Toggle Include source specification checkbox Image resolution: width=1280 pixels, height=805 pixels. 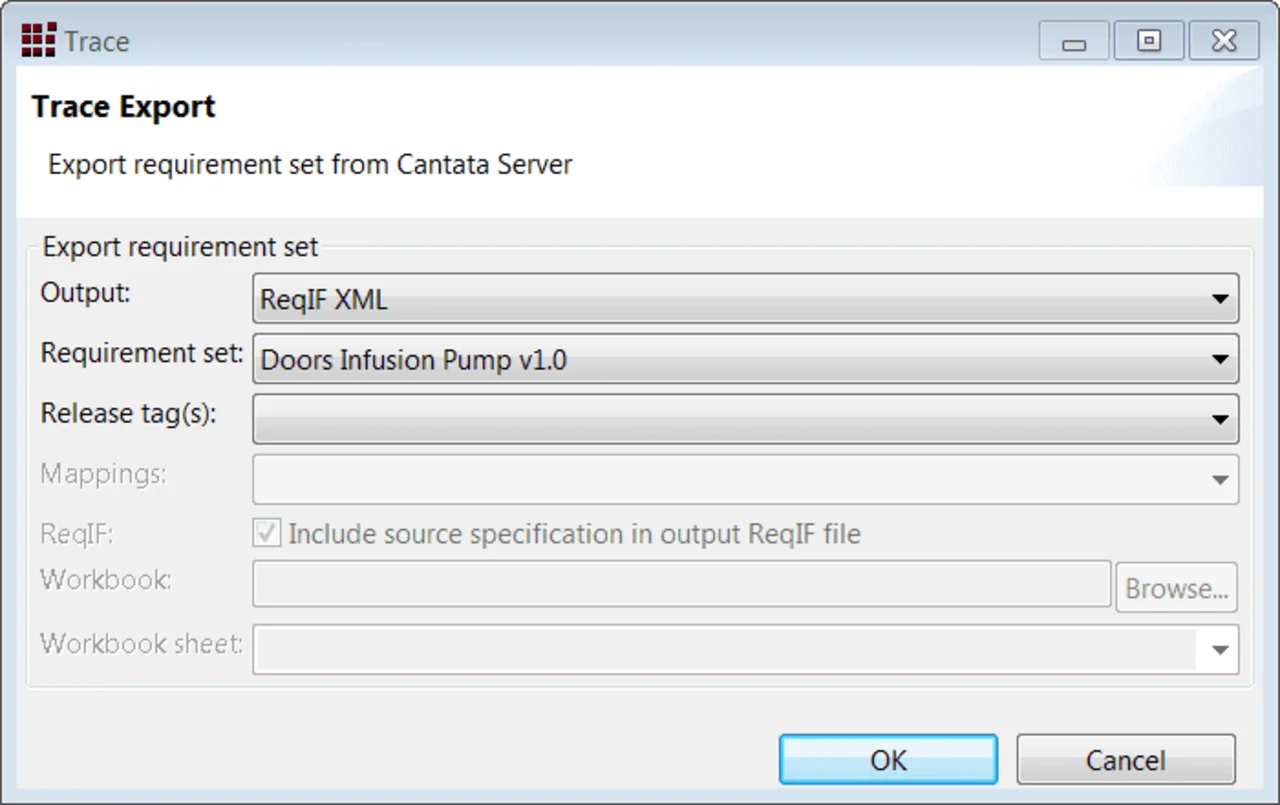(x=267, y=534)
